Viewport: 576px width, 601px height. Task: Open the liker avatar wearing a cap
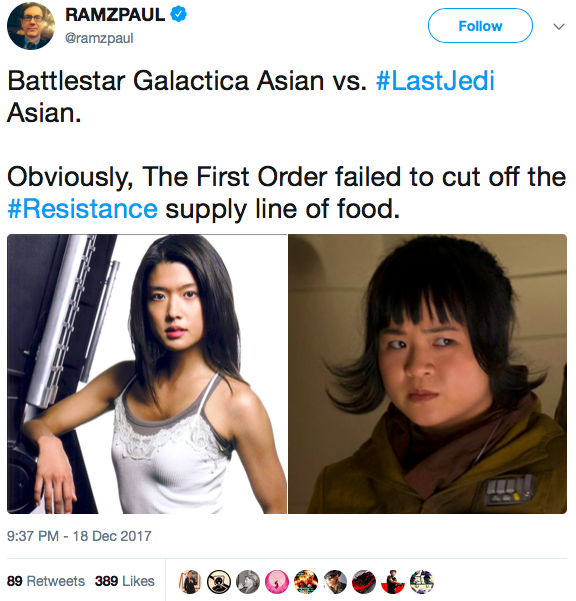[335, 581]
